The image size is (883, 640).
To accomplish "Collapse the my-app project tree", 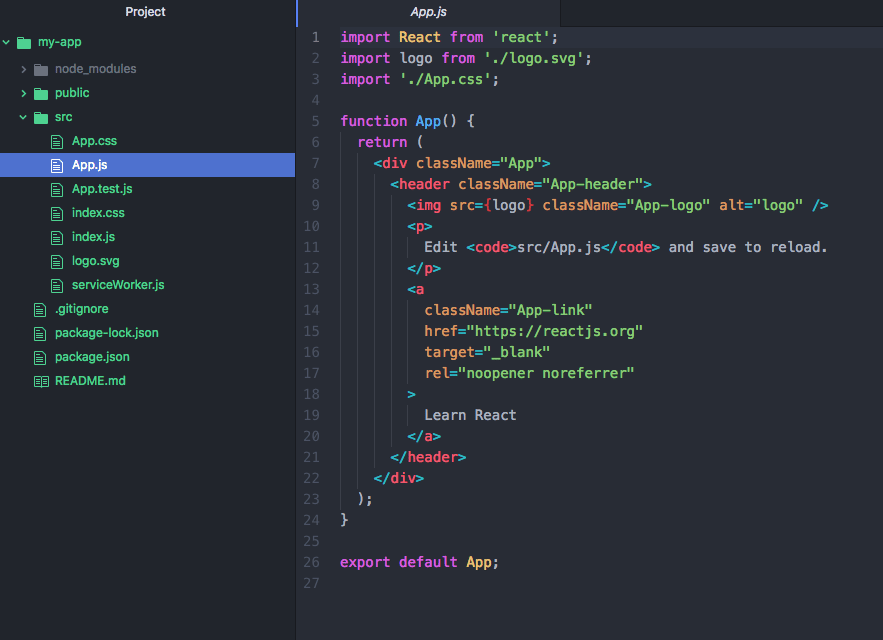I will tap(7, 42).
